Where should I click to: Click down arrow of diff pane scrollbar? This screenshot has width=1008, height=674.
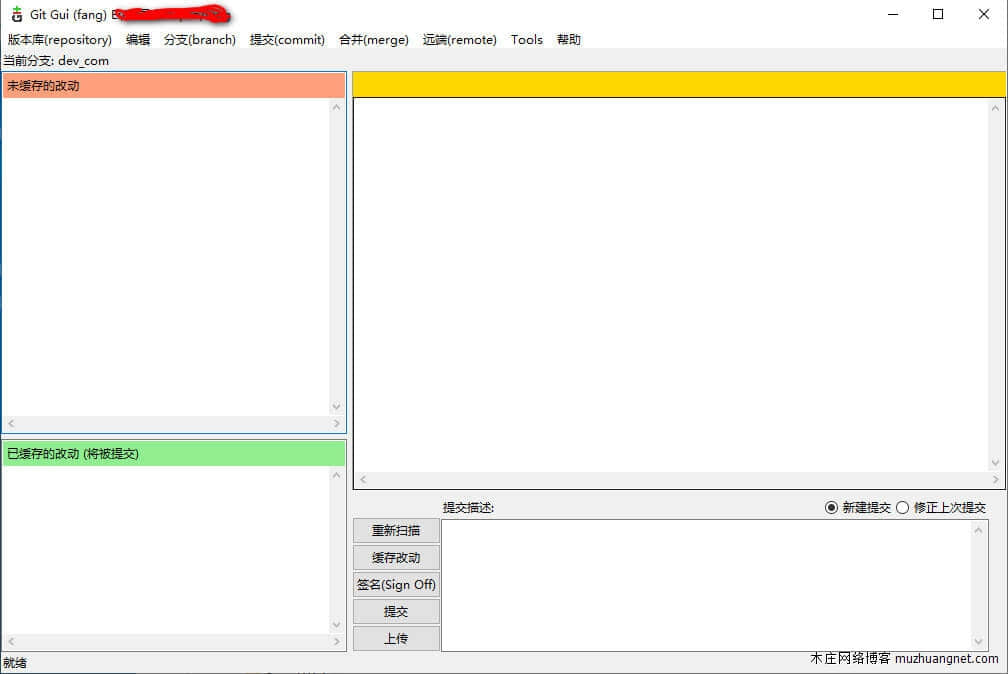pos(996,463)
